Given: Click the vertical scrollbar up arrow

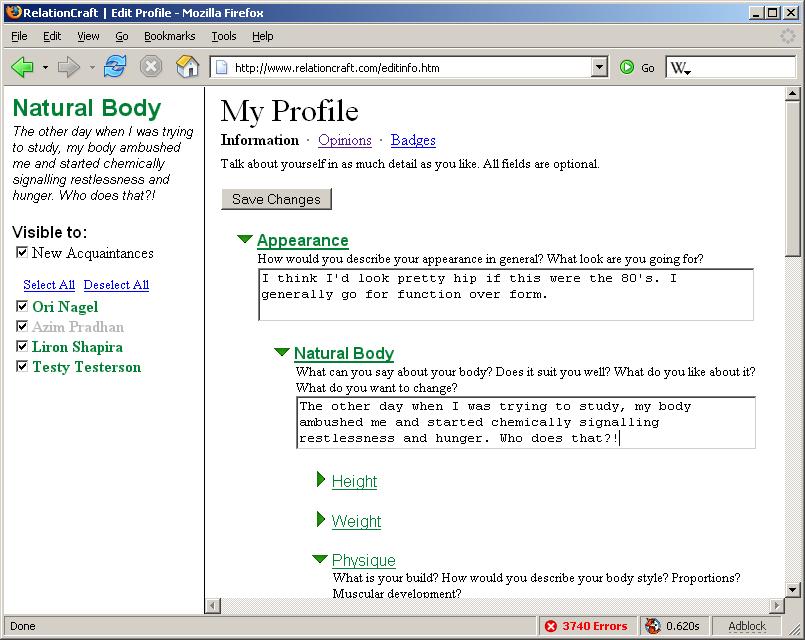Looking at the screenshot, I should [x=793, y=94].
